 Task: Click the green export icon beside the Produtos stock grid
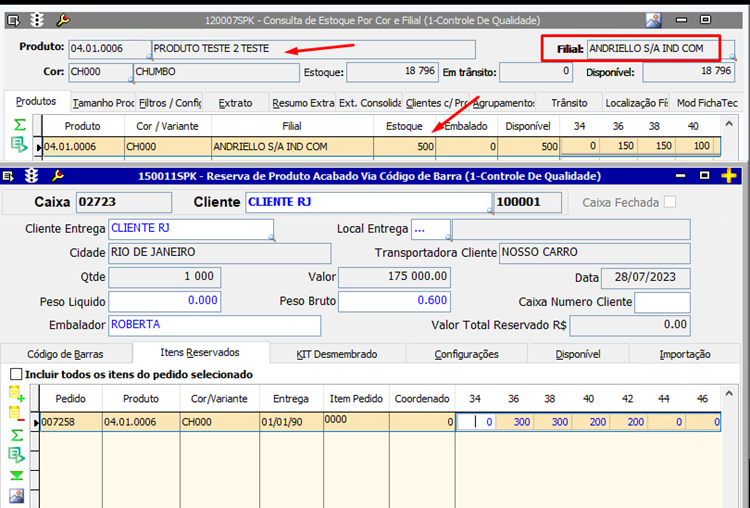pyautogui.click(x=19, y=145)
